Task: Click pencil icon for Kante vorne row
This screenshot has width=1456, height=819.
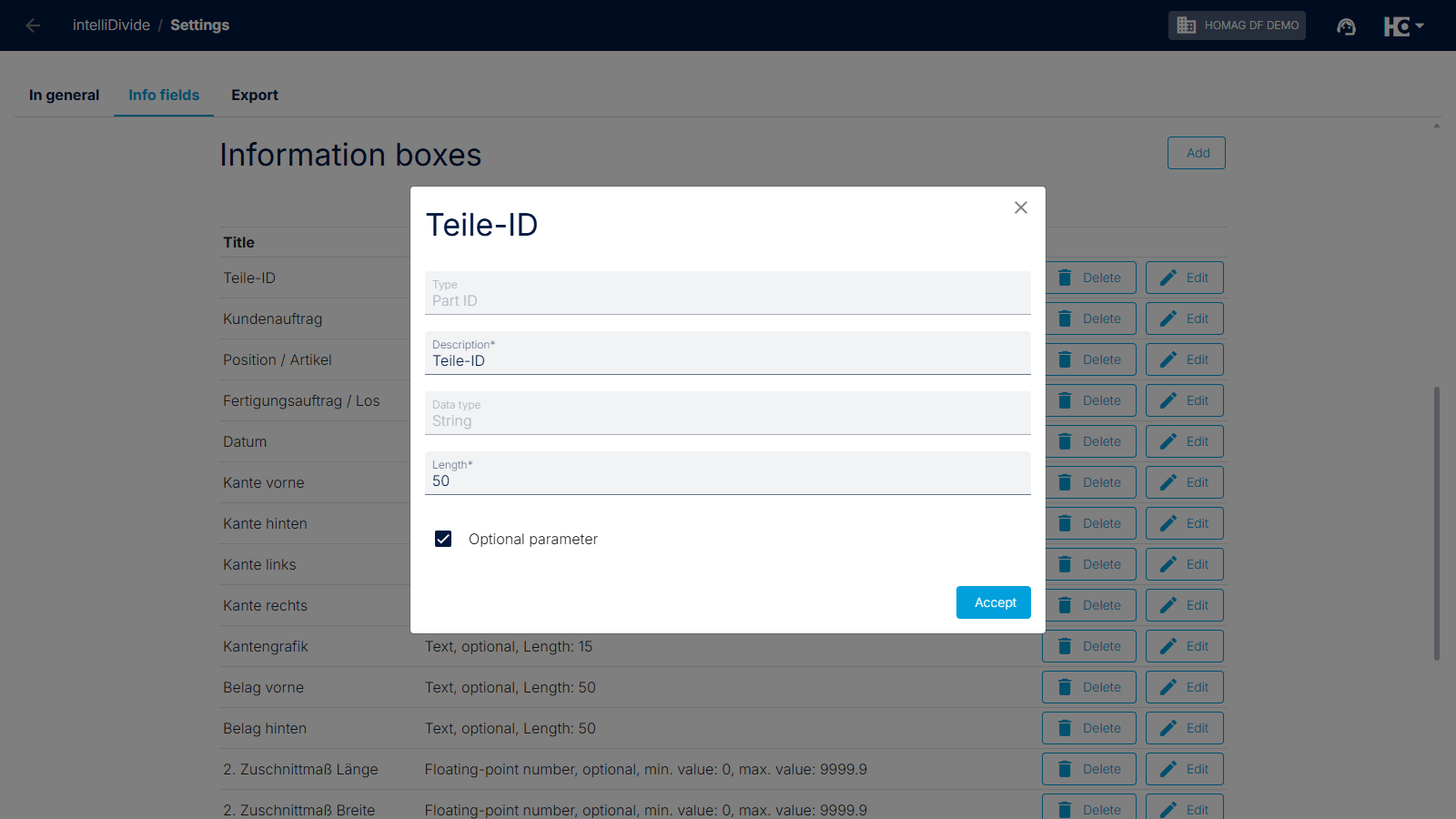Action: click(1168, 482)
